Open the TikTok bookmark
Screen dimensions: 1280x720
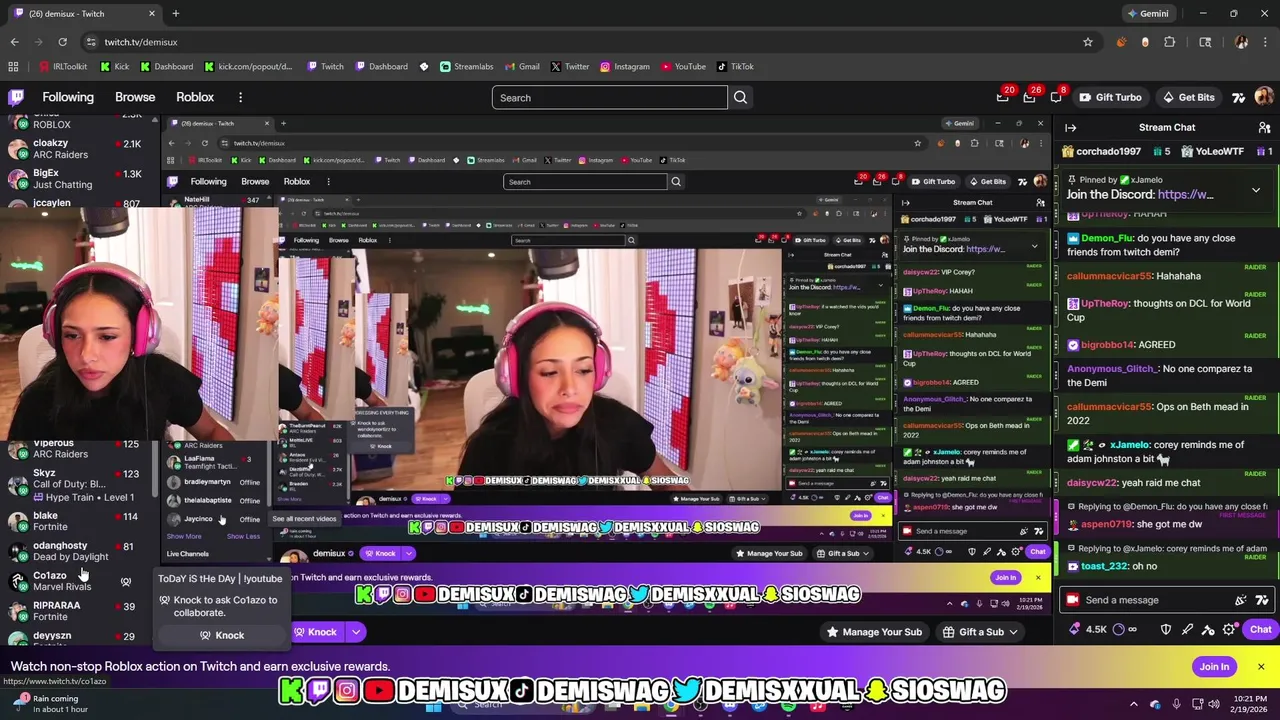735,66
